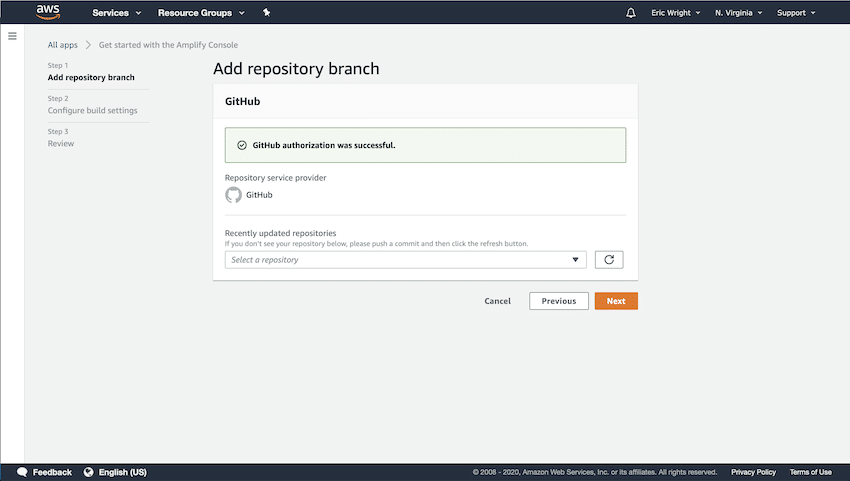The width and height of the screenshot is (850, 481).
Task: Open the Select a repository dropdown
Action: (x=405, y=260)
